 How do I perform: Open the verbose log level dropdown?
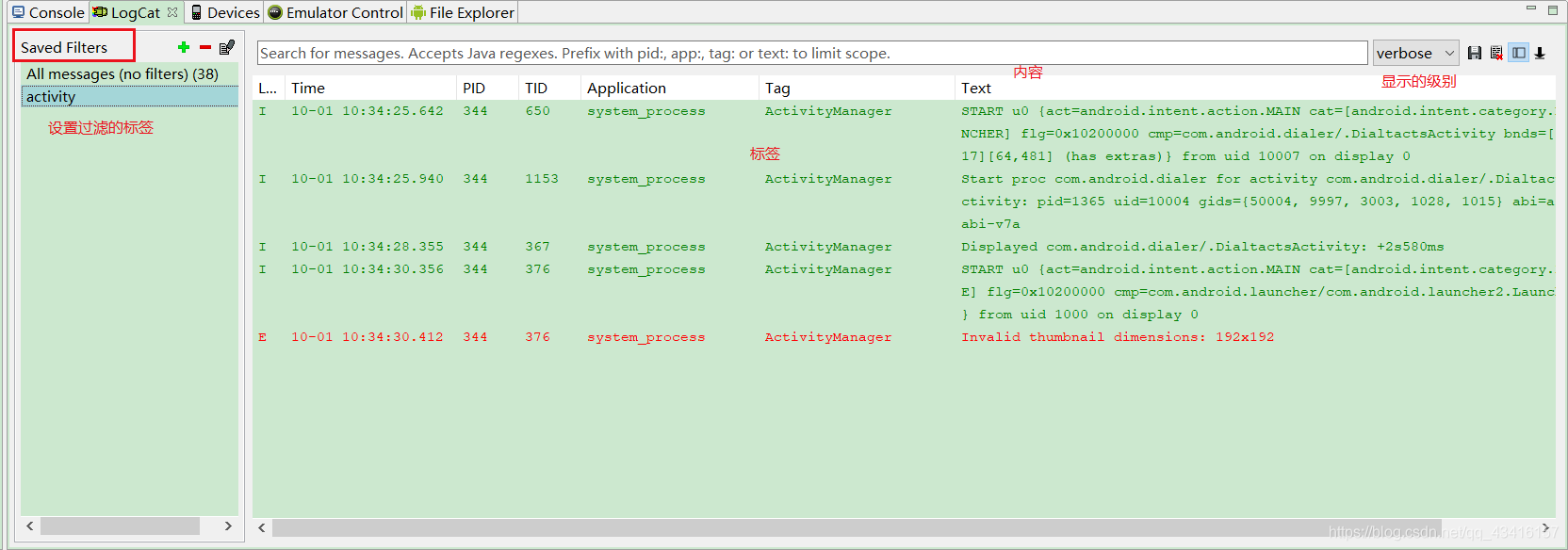[1415, 53]
